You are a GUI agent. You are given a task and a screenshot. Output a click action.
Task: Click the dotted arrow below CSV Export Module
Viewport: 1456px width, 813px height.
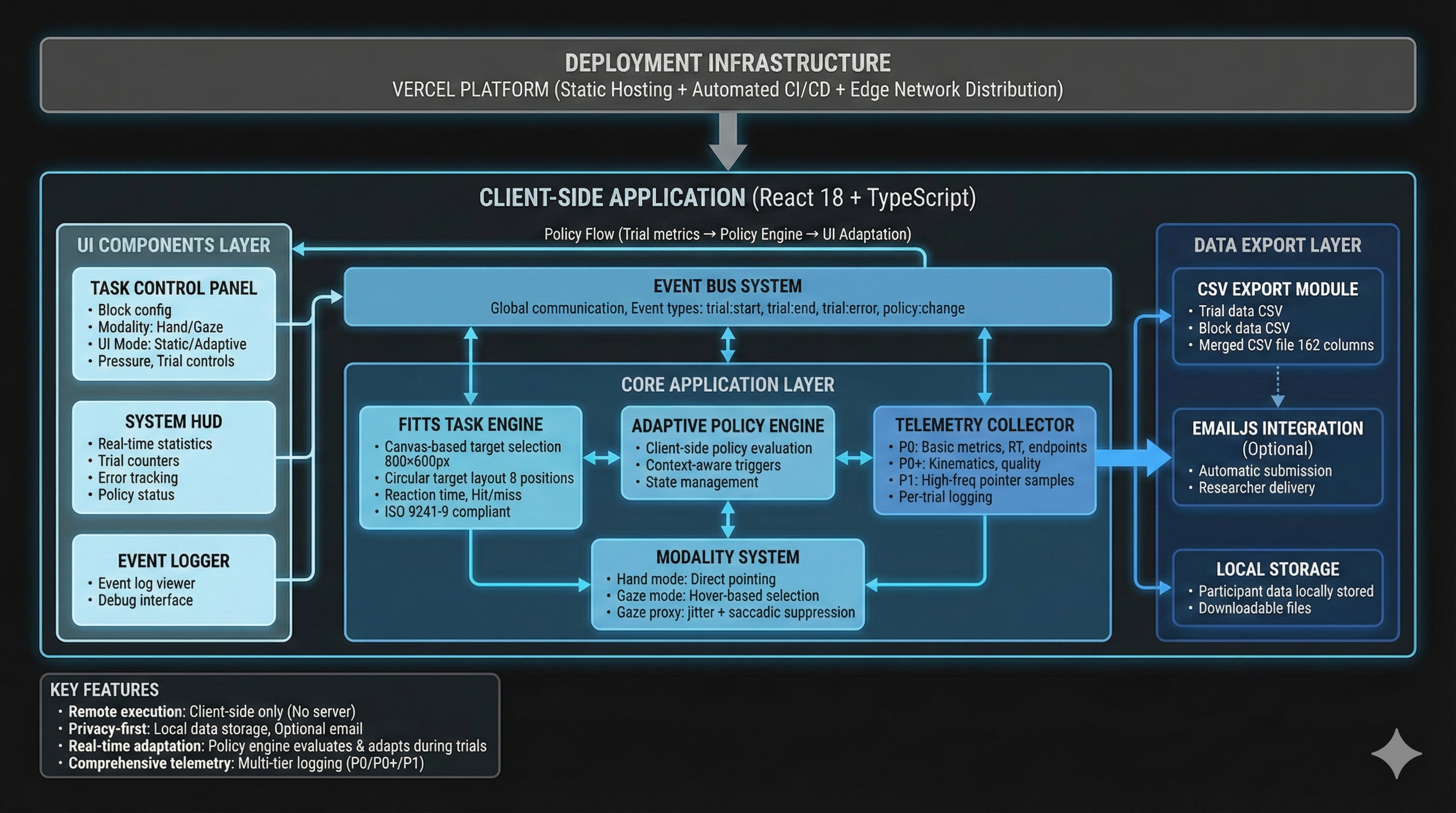pos(1277,387)
